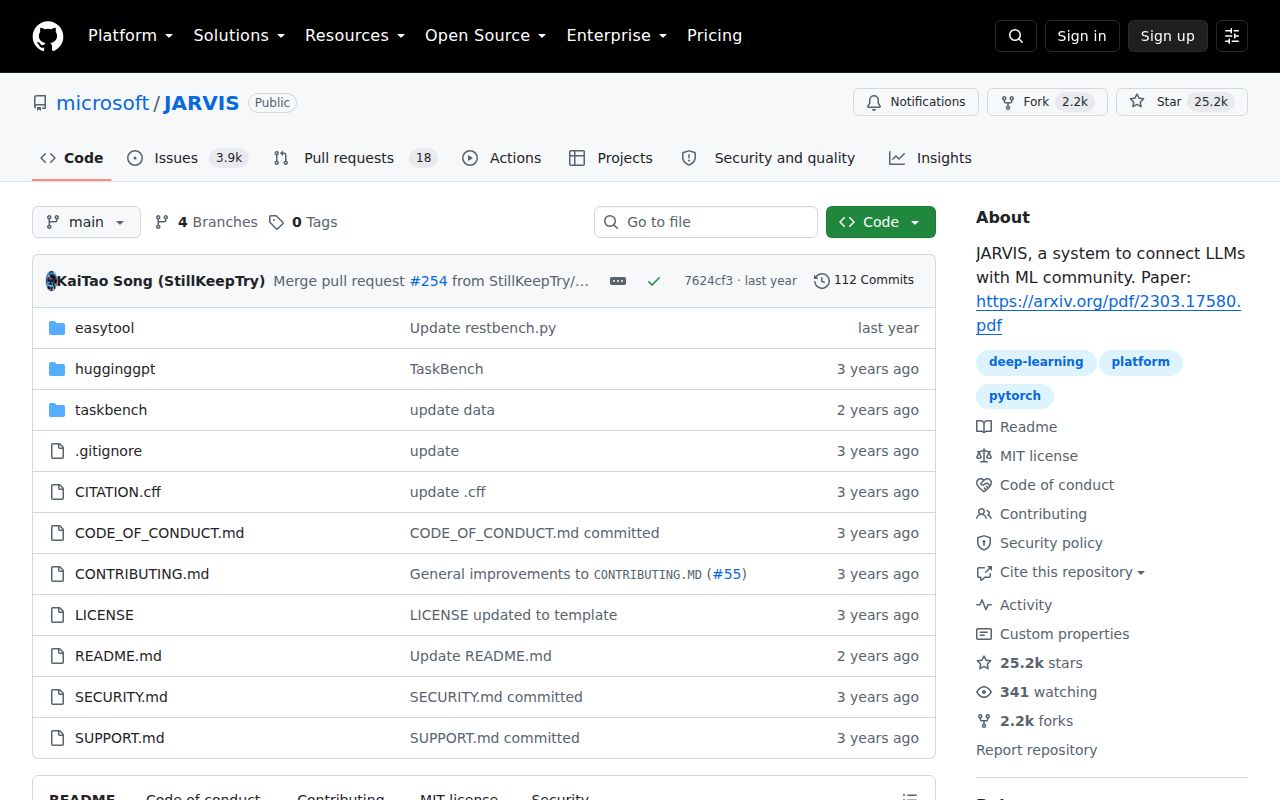Click the easytool folder icon
This screenshot has height=800, width=1280.
[x=57, y=328]
